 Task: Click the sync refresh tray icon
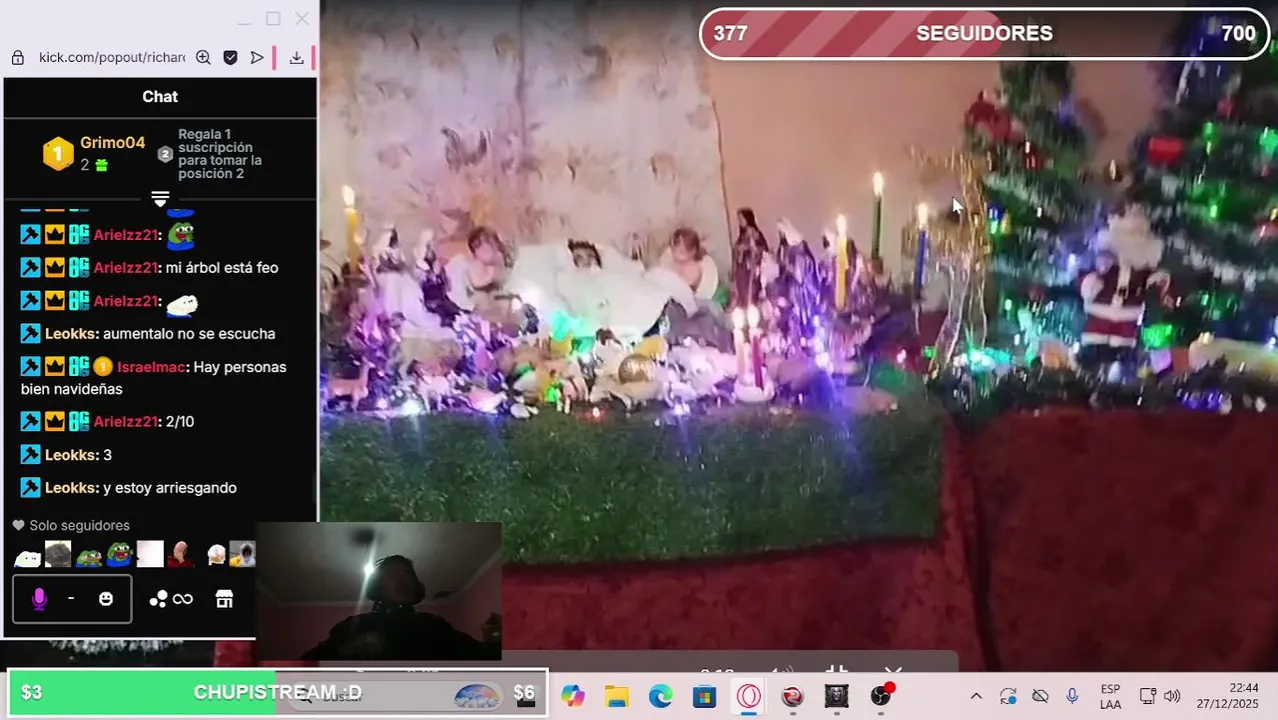(1008, 696)
